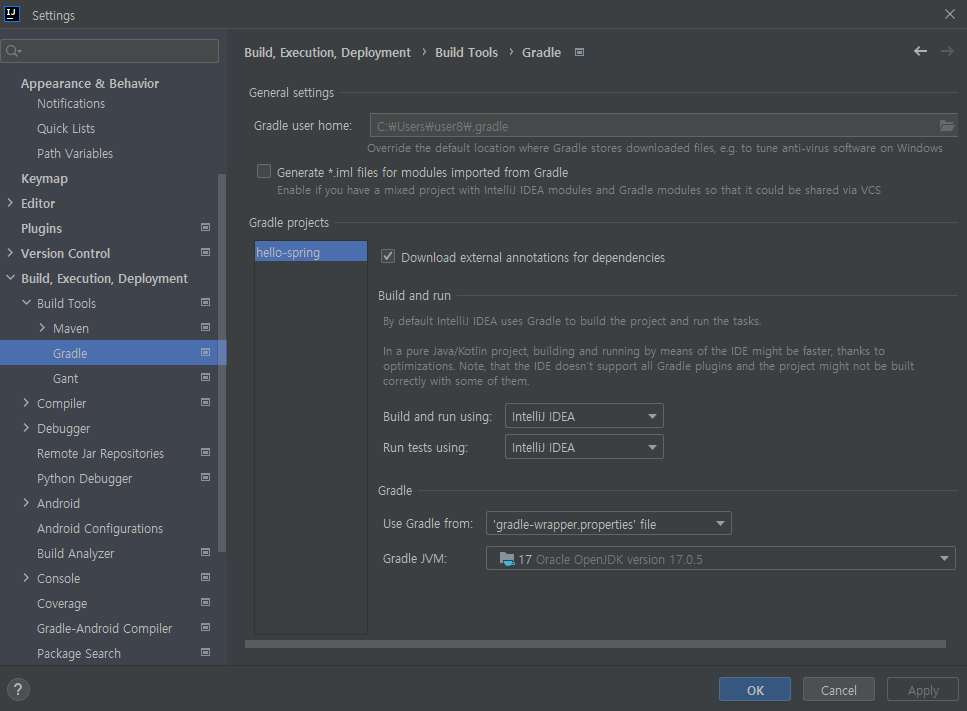Click project icon beside Gradle-Android Compiler
The width and height of the screenshot is (967, 711).
coord(206,627)
